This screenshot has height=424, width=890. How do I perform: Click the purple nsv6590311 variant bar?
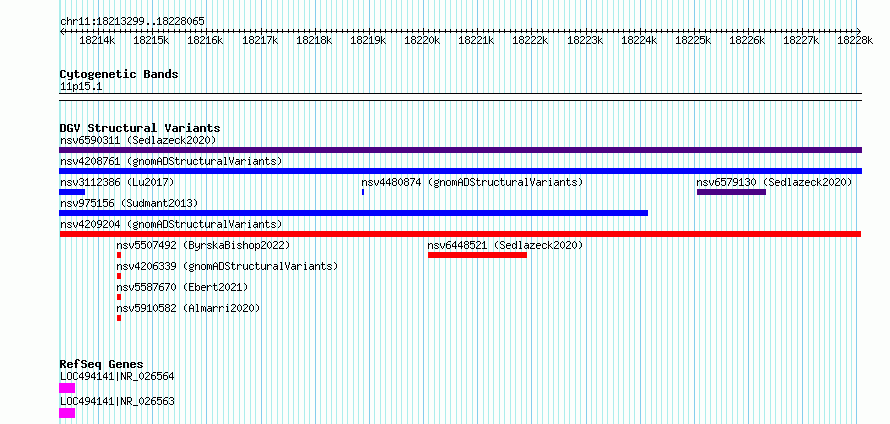coord(460,150)
